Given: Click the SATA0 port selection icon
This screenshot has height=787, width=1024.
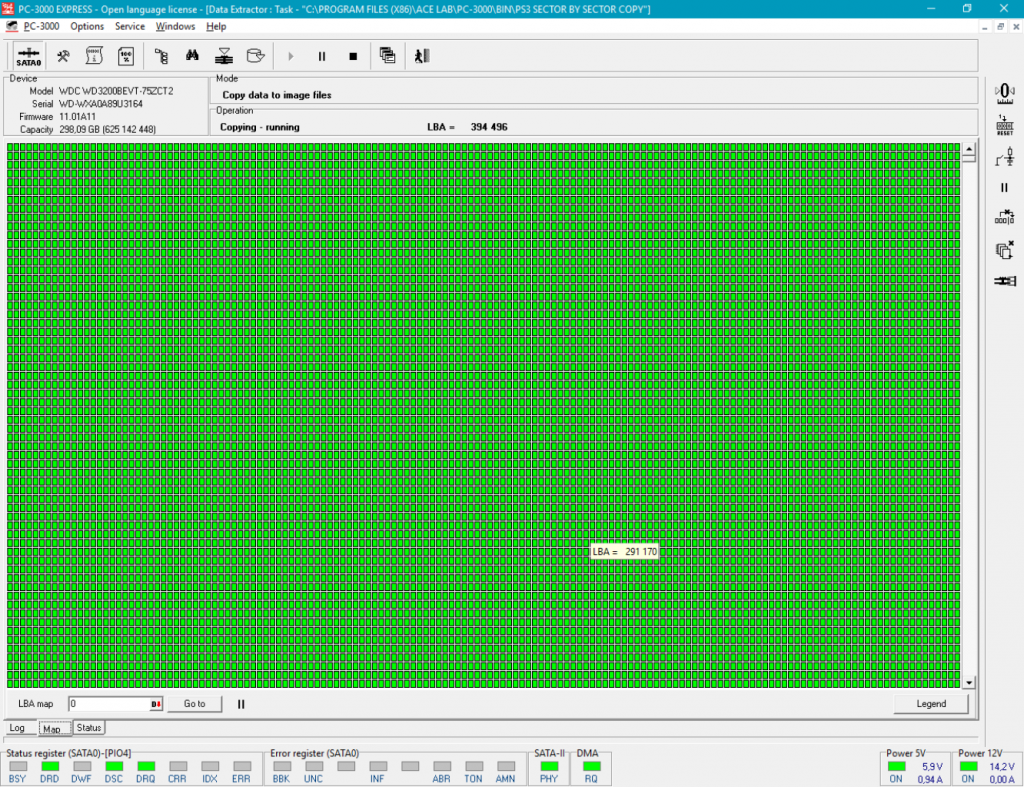Looking at the screenshot, I should click(x=29, y=57).
